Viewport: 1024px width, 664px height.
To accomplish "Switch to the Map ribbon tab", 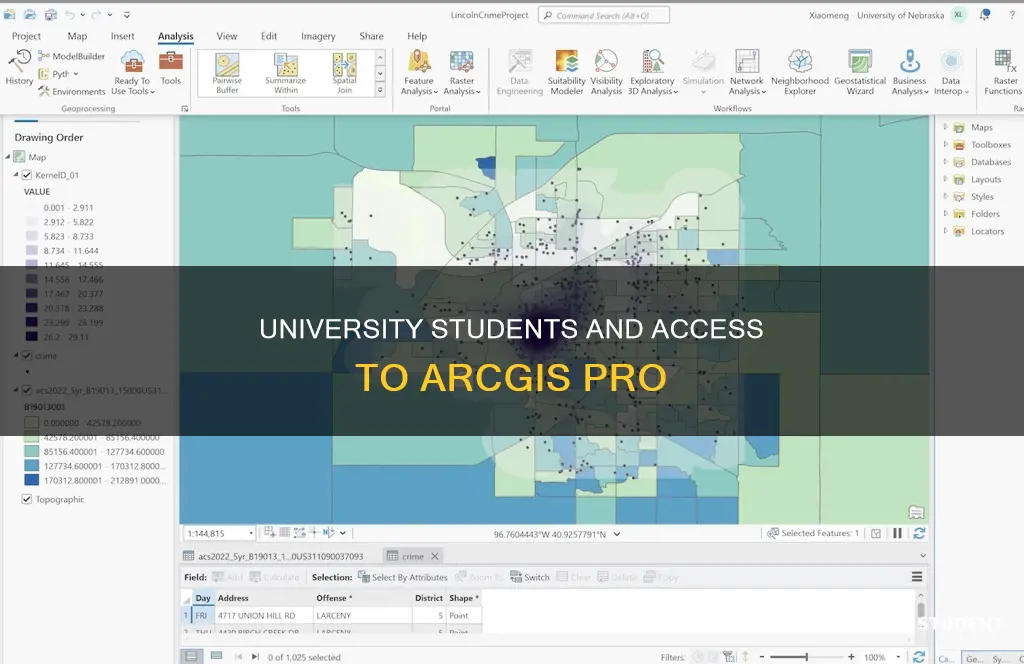I will click(77, 36).
